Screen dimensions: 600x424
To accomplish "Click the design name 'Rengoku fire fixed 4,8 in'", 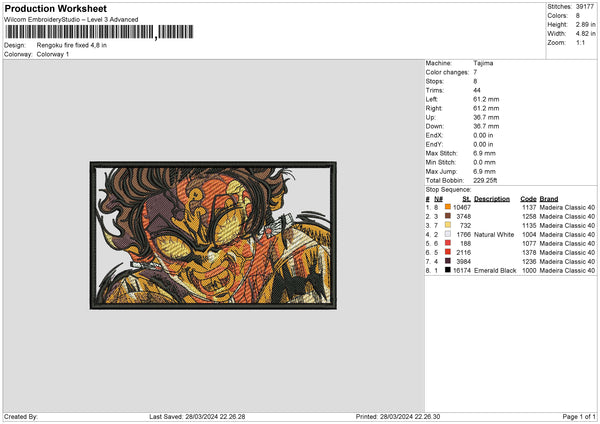I will coord(72,45).
